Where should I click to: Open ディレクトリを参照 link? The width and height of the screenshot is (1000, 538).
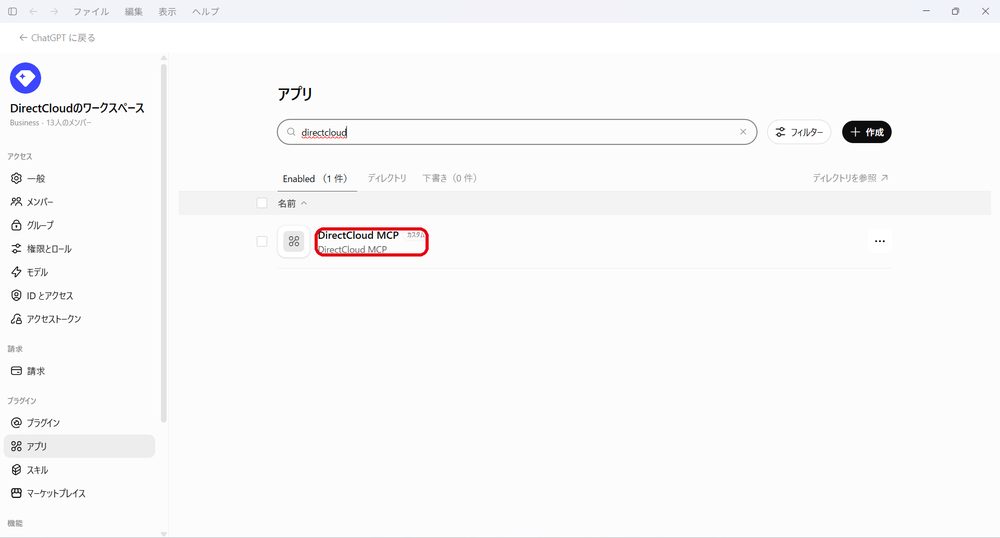tap(850, 178)
